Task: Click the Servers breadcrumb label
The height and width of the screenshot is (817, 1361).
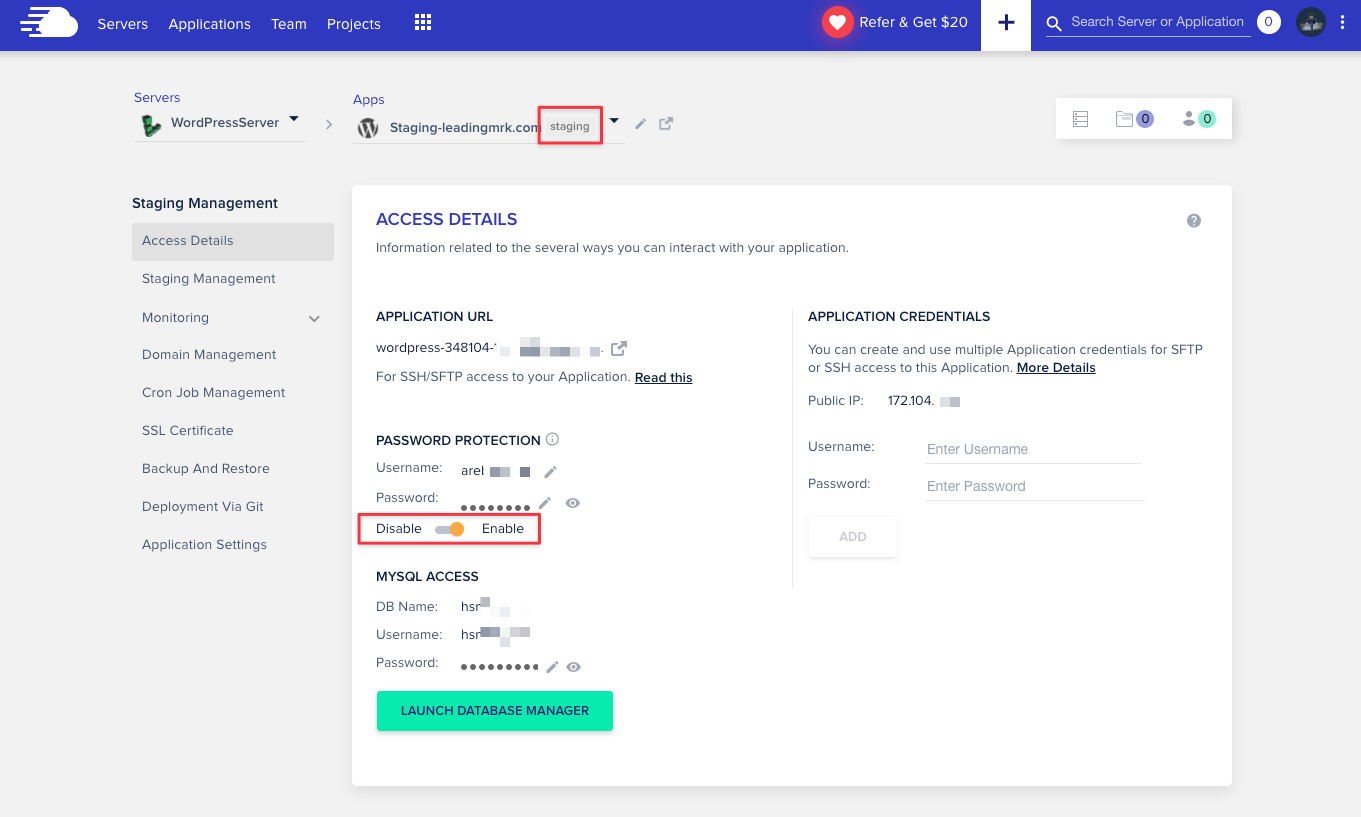Action: [x=157, y=98]
